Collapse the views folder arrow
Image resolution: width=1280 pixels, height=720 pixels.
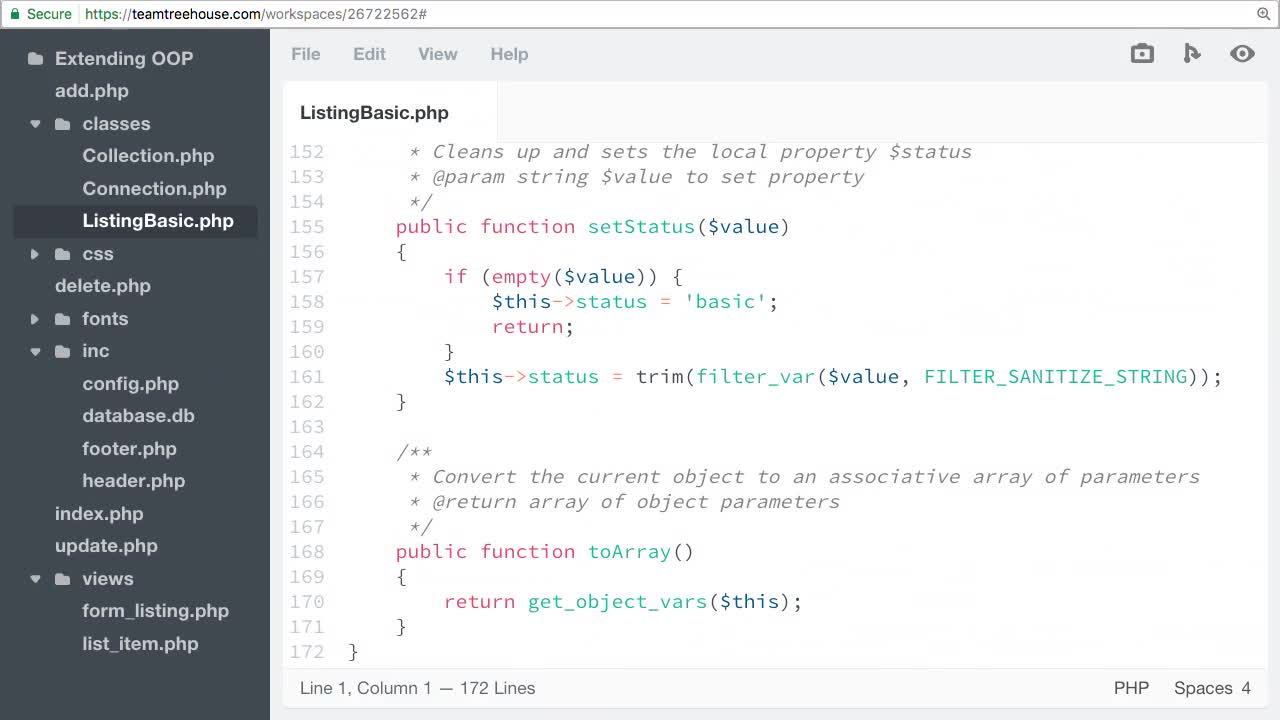[x=35, y=579]
